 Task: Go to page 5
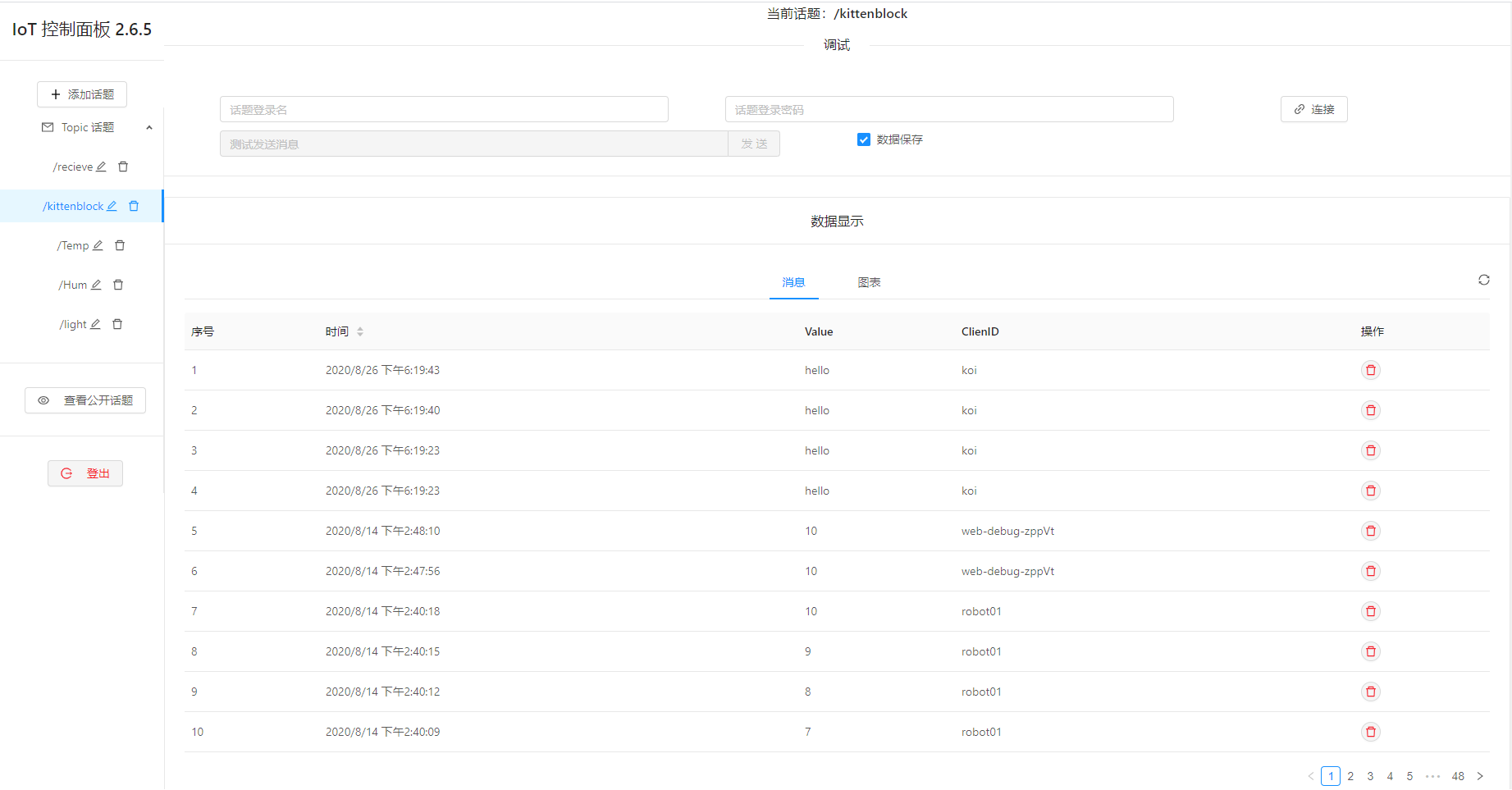tap(1409, 776)
